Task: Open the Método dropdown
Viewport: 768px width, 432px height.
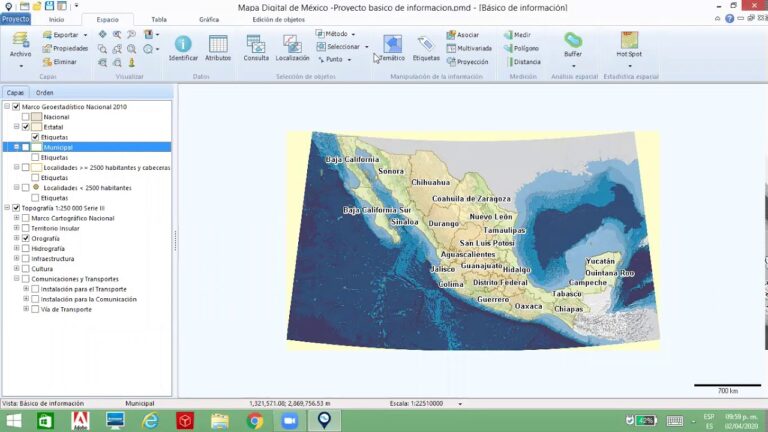Action: click(336, 34)
